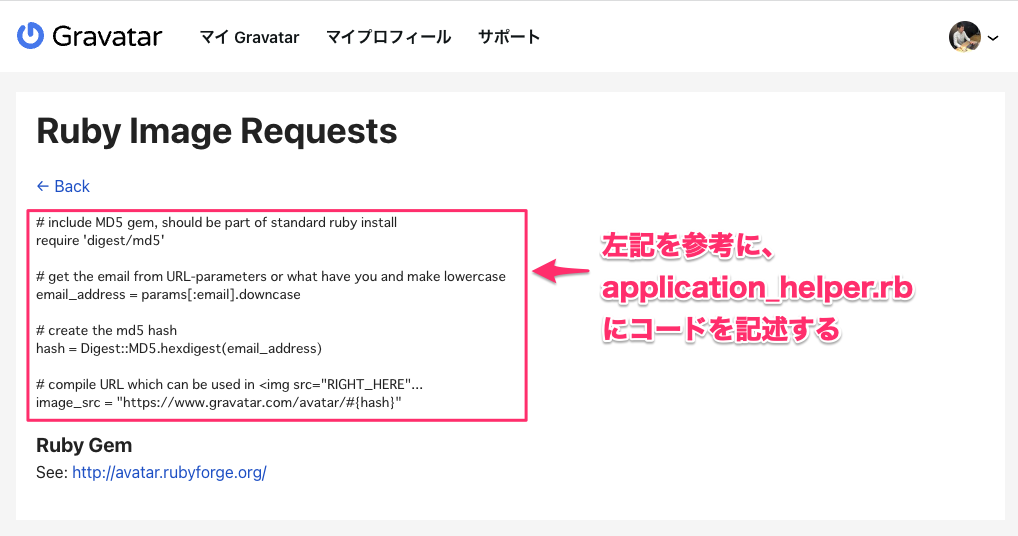The height and width of the screenshot is (536, 1018).
Task: Click the '# include MD5 gem' comment line
Action: pyautogui.click(x=216, y=223)
